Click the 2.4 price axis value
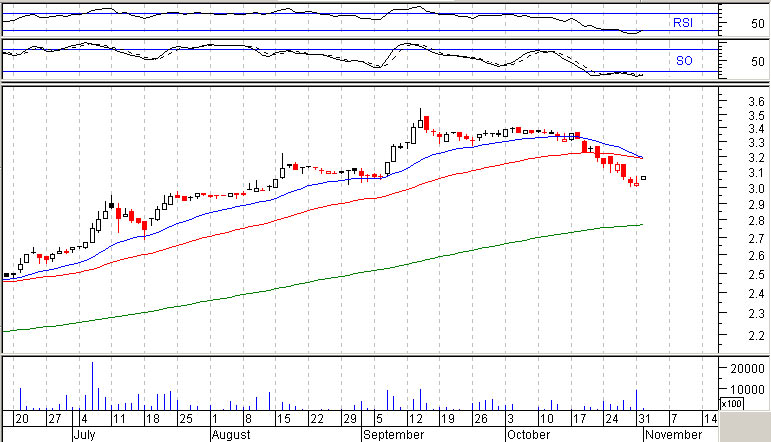The image size is (771, 442). 756,294
